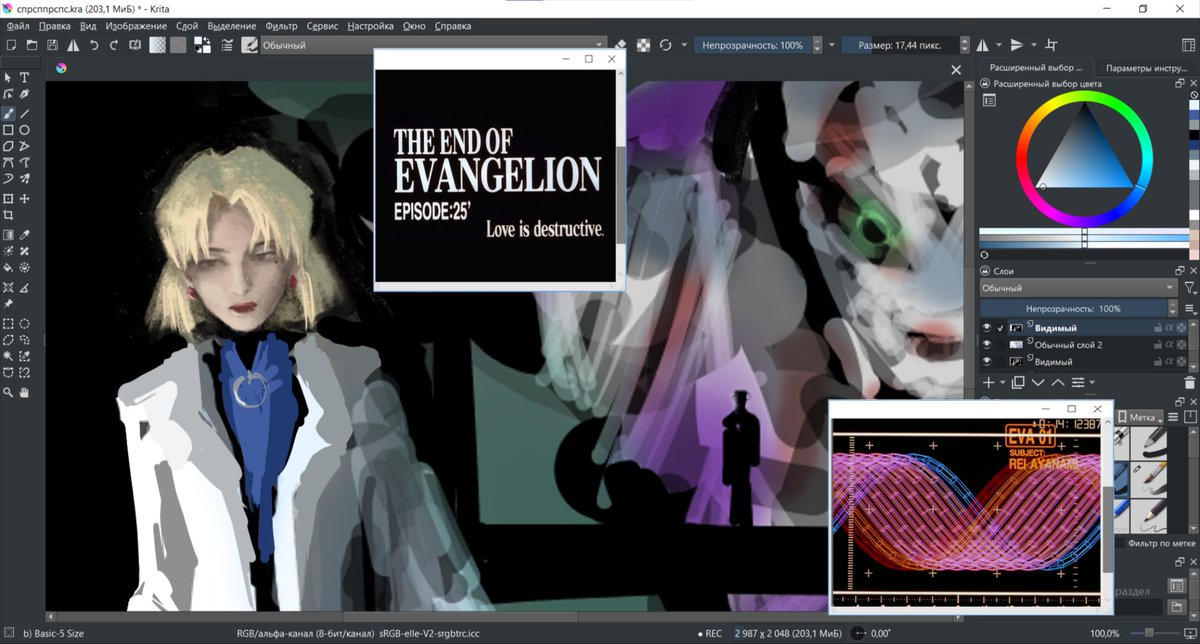This screenshot has height=644, width=1200.
Task: Hide the bottom Видимый layer
Action: point(986,362)
